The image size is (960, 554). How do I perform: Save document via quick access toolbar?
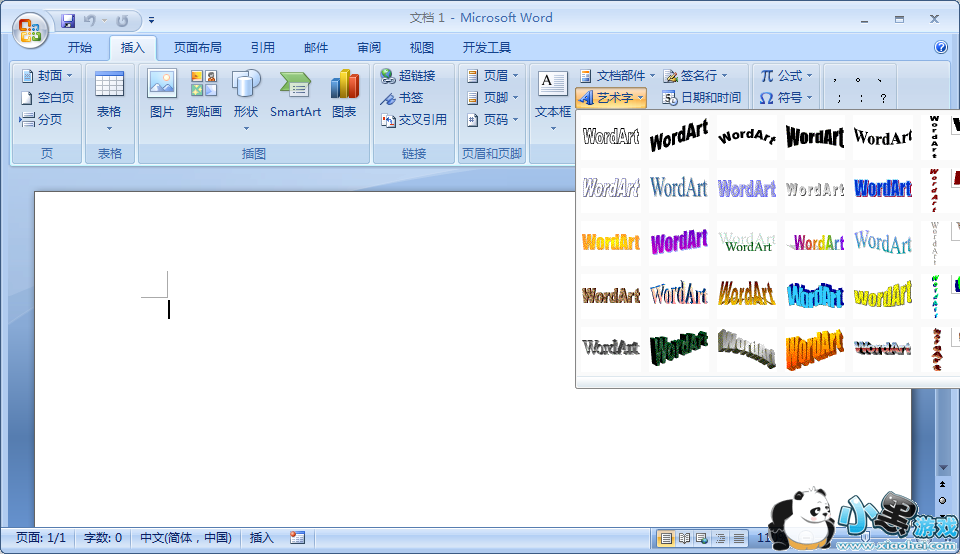click(68, 20)
